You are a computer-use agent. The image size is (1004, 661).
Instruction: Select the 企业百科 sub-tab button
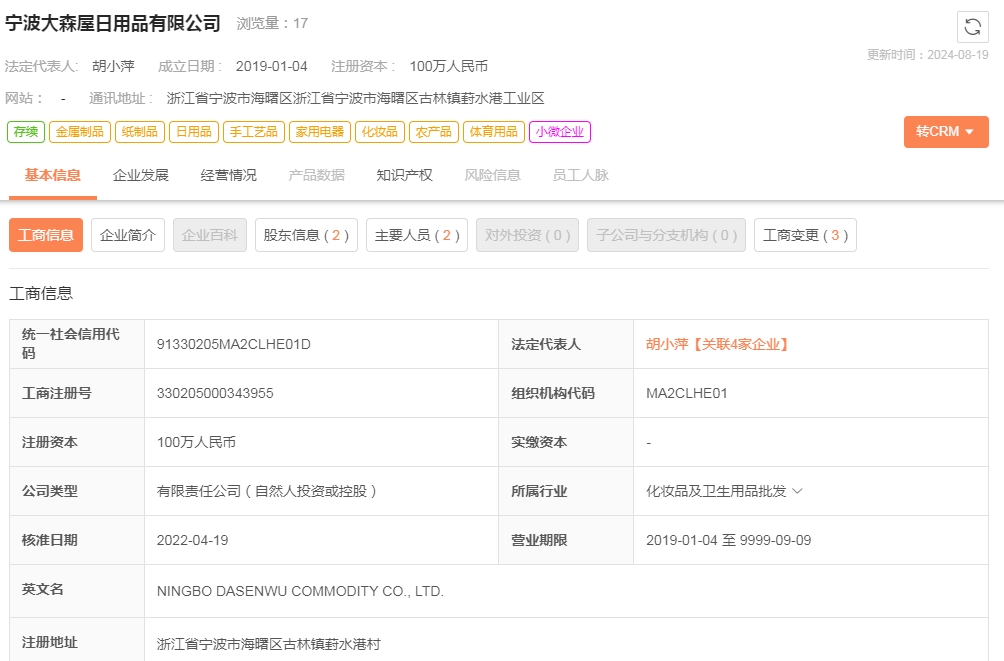pyautogui.click(x=210, y=235)
